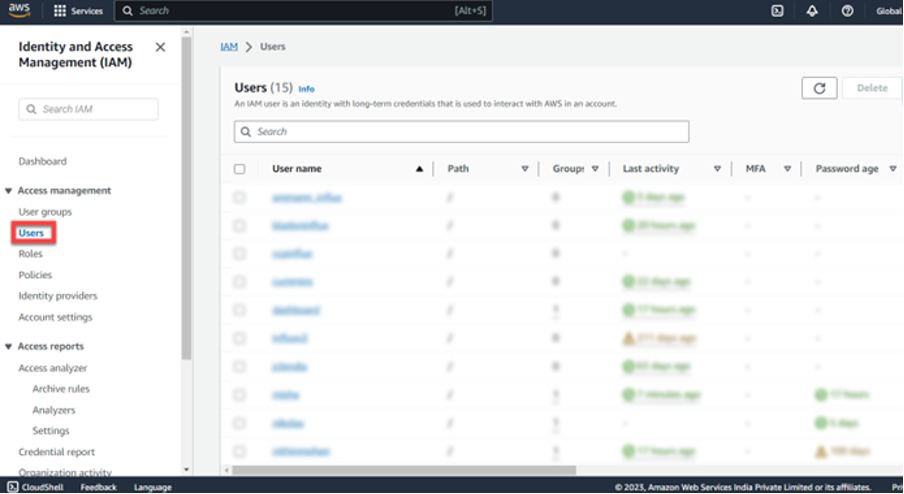904x494 pixels.
Task: Click Feedback in the footer
Action: click(99, 487)
